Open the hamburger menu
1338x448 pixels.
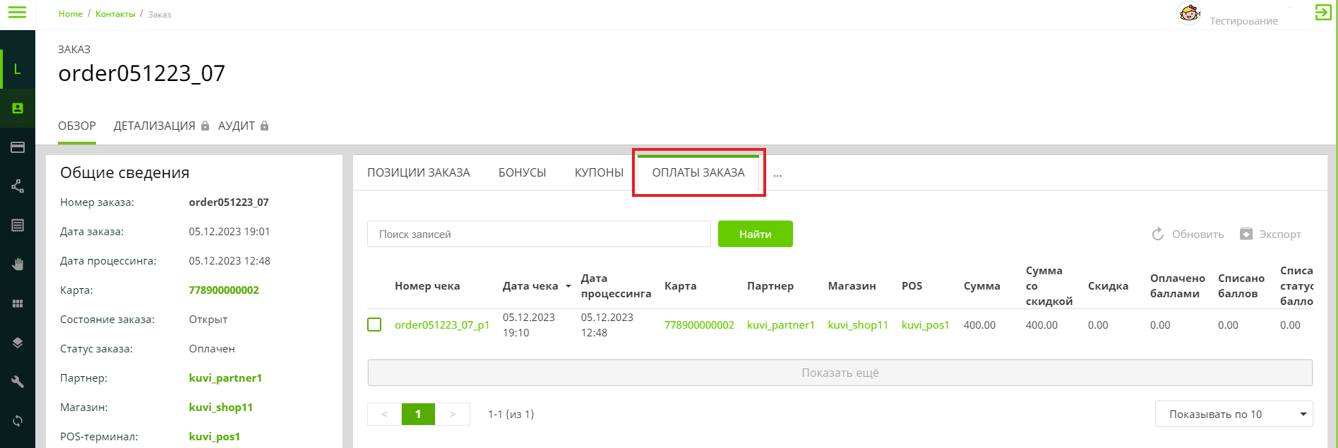(17, 13)
